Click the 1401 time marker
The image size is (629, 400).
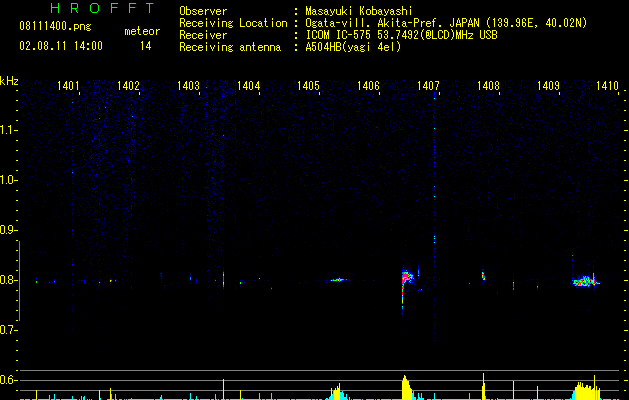[68, 85]
